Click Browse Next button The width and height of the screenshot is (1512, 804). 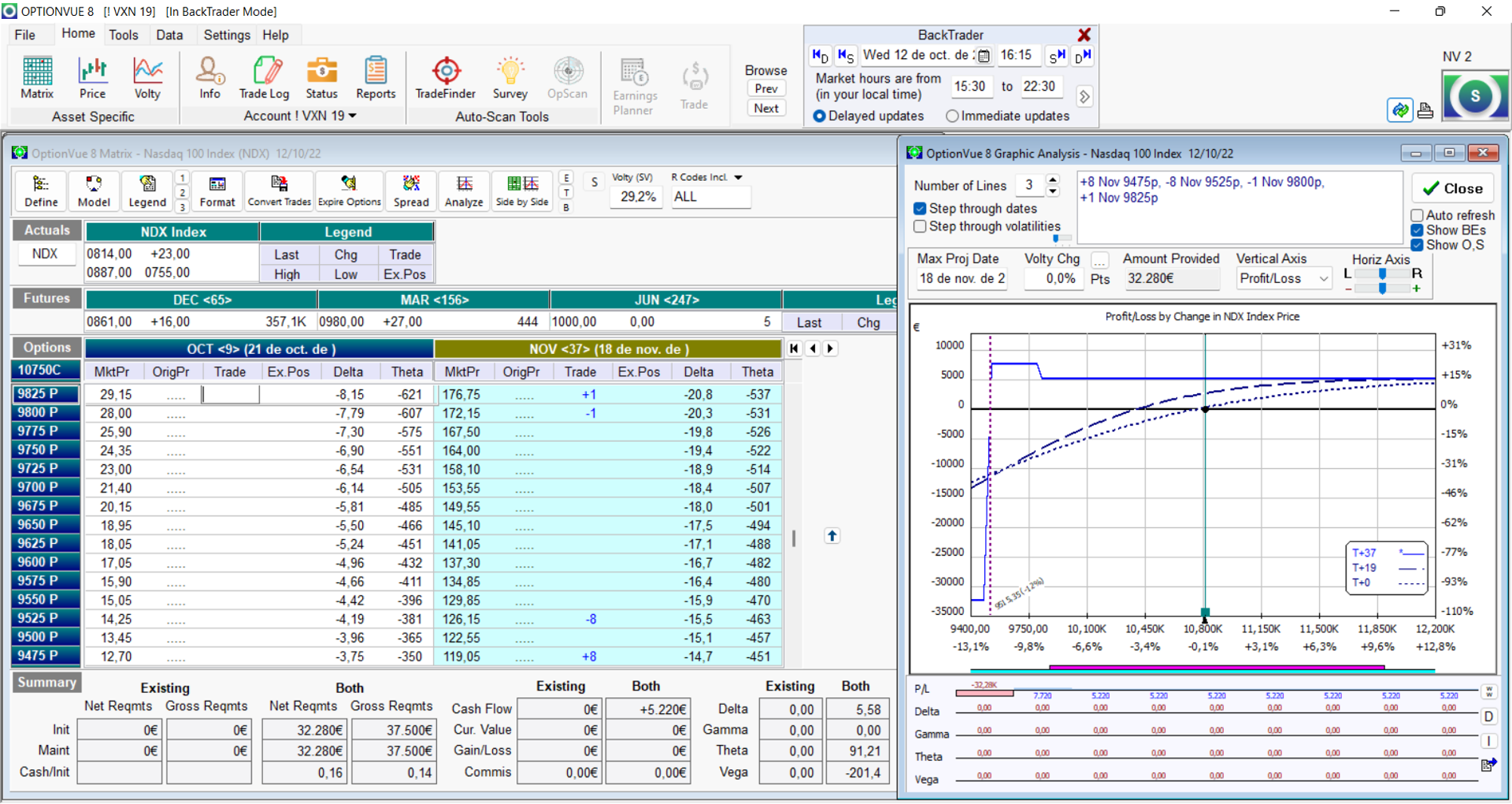pyautogui.click(x=766, y=108)
